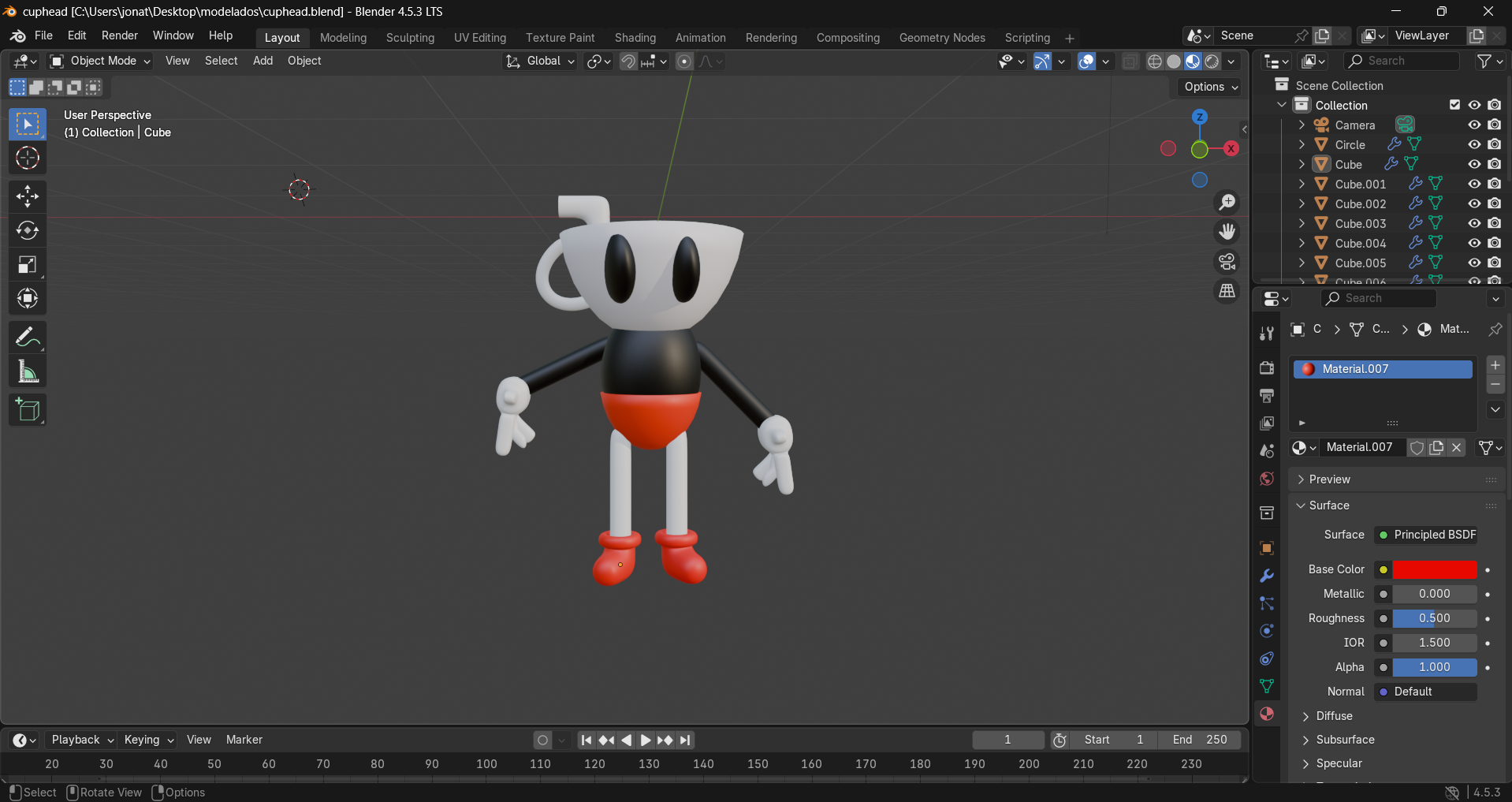Open the Render menu in the top bar
The image size is (1512, 802).
[x=119, y=35]
